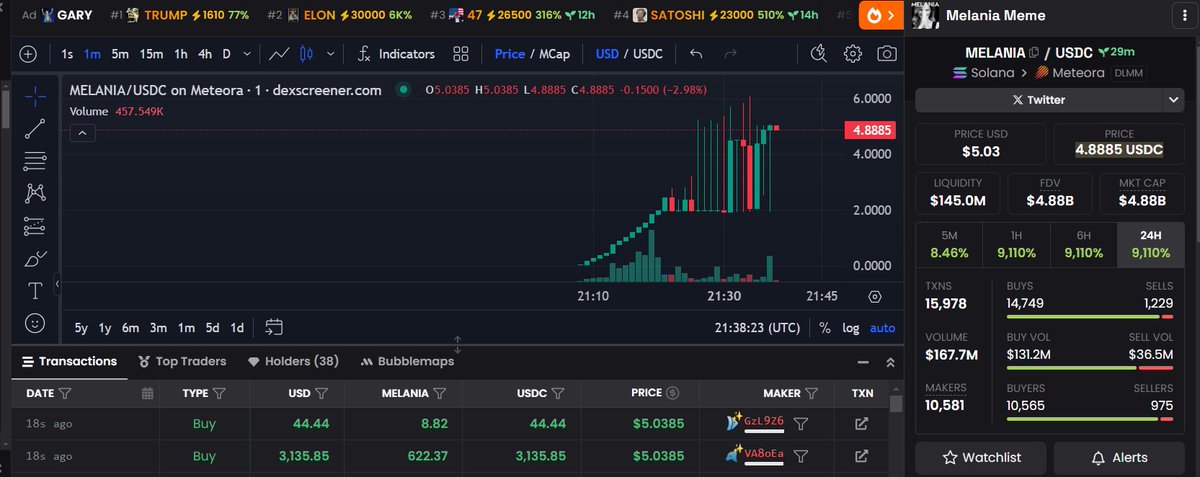Open the Holders (38) tab
The width and height of the screenshot is (1200, 477).
pyautogui.click(x=294, y=361)
